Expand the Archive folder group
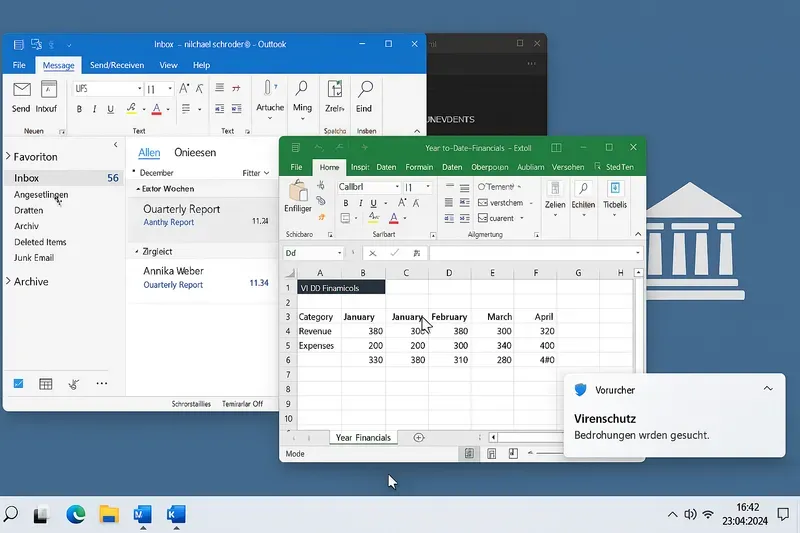This screenshot has width=800, height=533. pos(8,281)
